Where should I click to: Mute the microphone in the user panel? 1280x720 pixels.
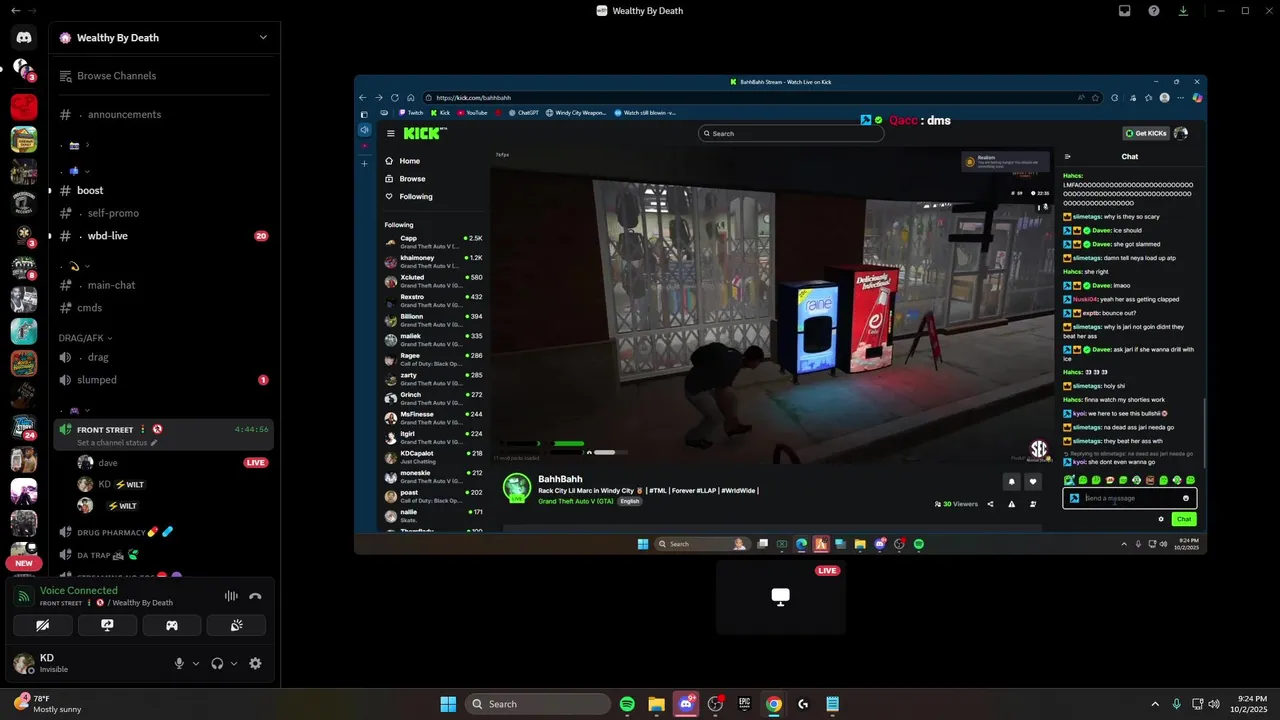point(180,663)
